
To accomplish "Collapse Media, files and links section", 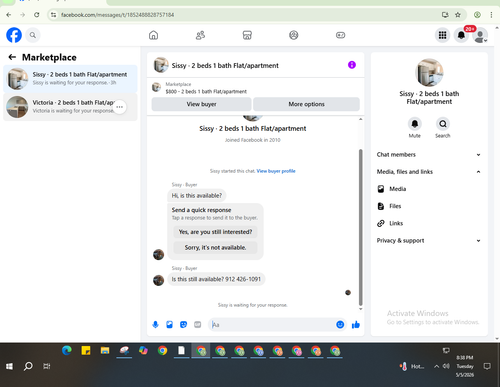I will click(429, 172).
